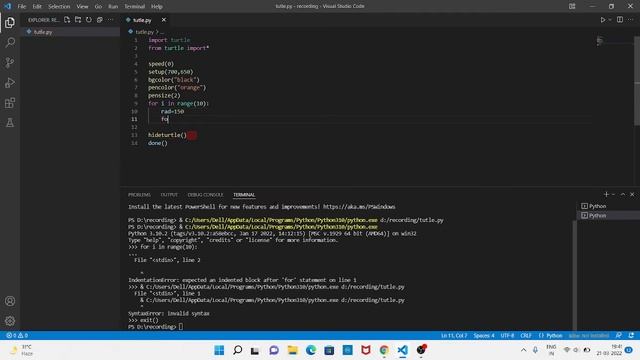This screenshot has width=640, height=360.
Task: Open the Selection menu
Action: point(59,7)
